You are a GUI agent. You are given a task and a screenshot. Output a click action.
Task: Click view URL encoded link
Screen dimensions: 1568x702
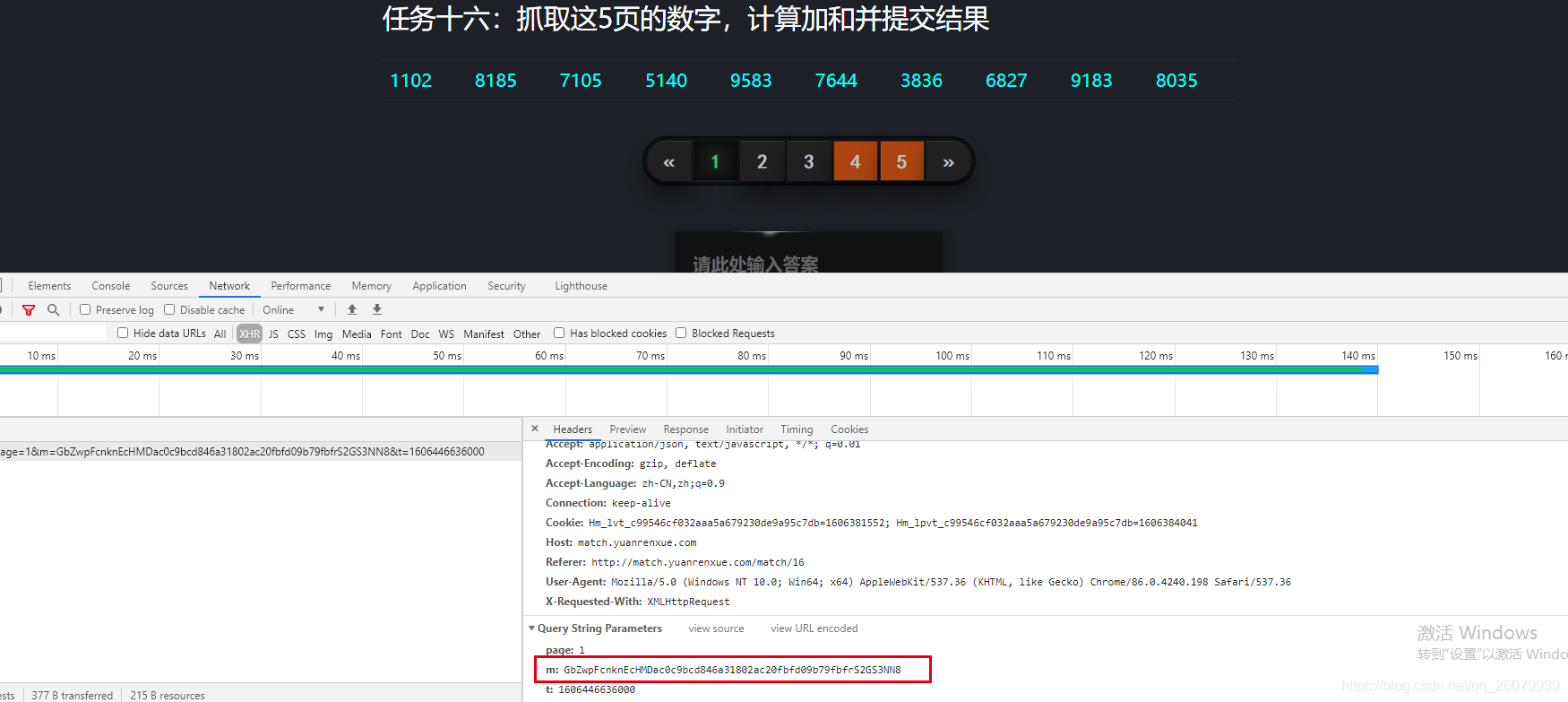click(814, 628)
